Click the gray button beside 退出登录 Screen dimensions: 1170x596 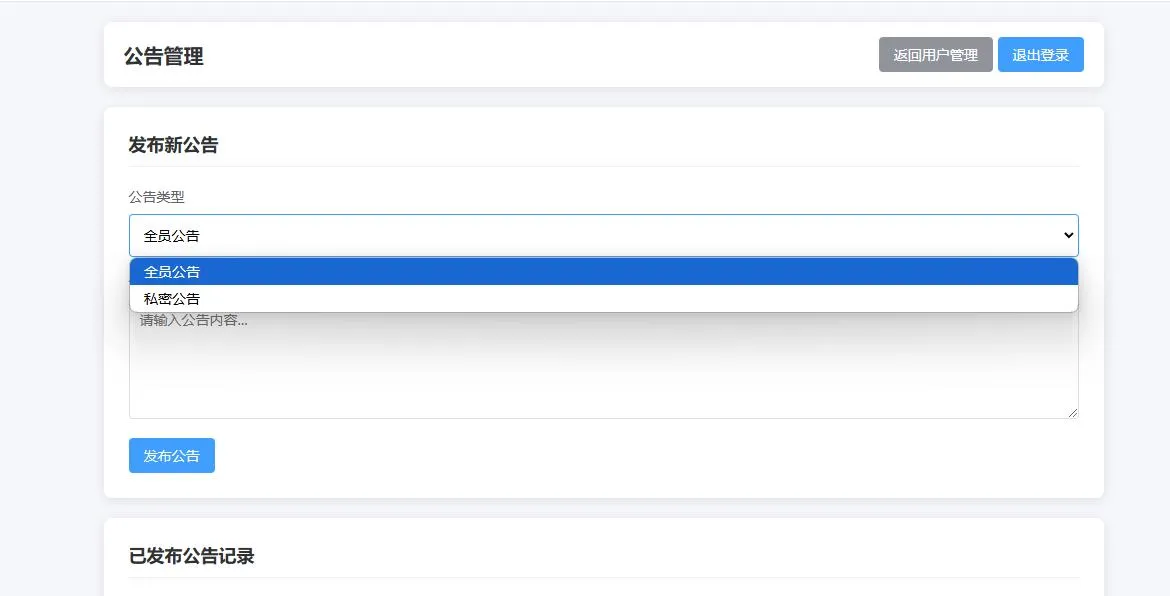pos(935,55)
